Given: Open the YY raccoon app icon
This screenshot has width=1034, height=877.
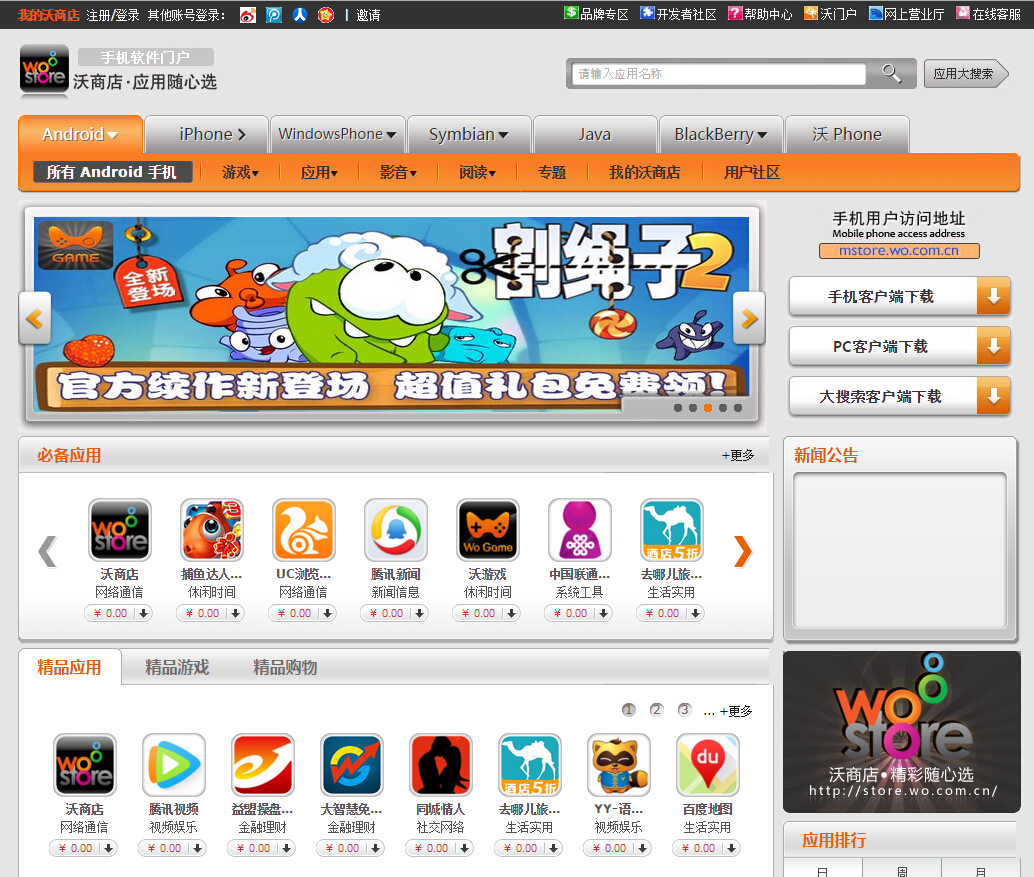Looking at the screenshot, I should 618,765.
